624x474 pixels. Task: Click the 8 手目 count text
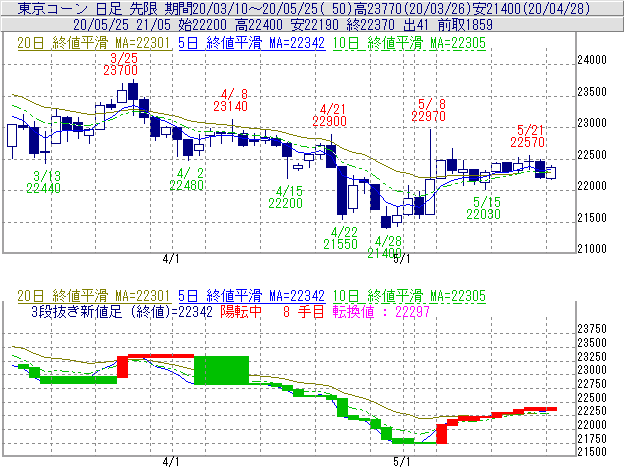tap(304, 312)
